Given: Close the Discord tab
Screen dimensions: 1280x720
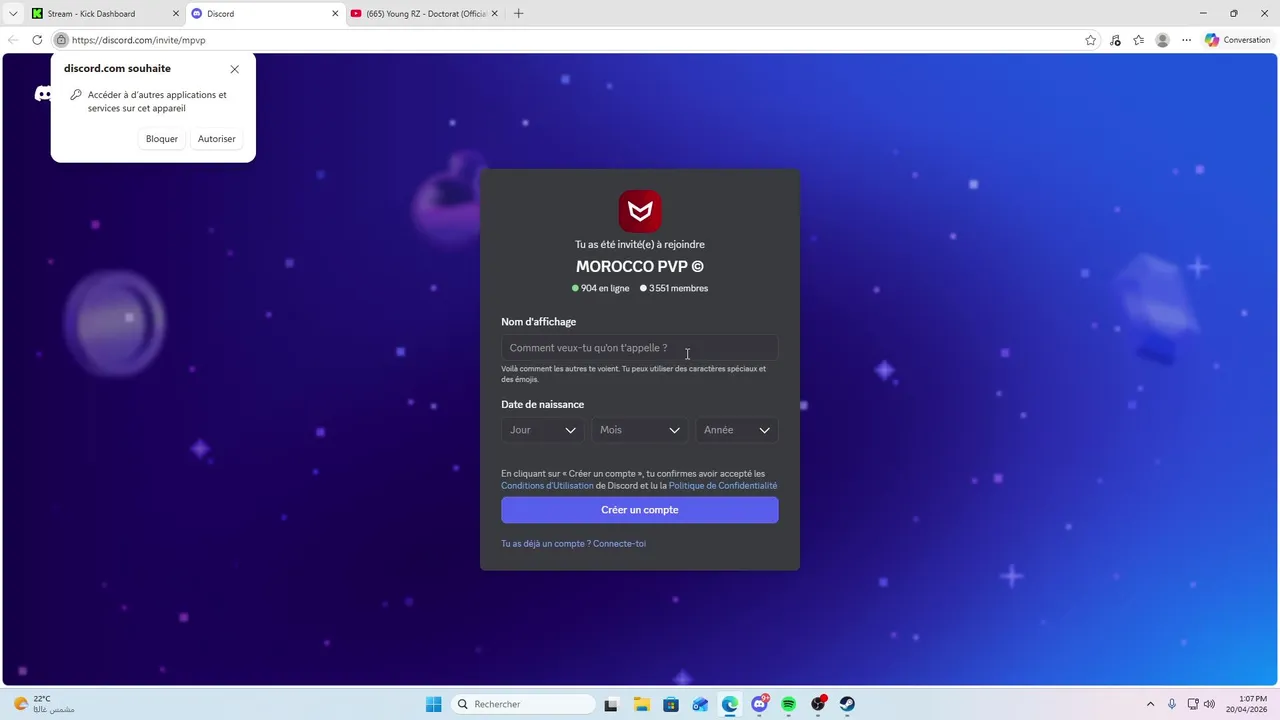Looking at the screenshot, I should pyautogui.click(x=335, y=14).
